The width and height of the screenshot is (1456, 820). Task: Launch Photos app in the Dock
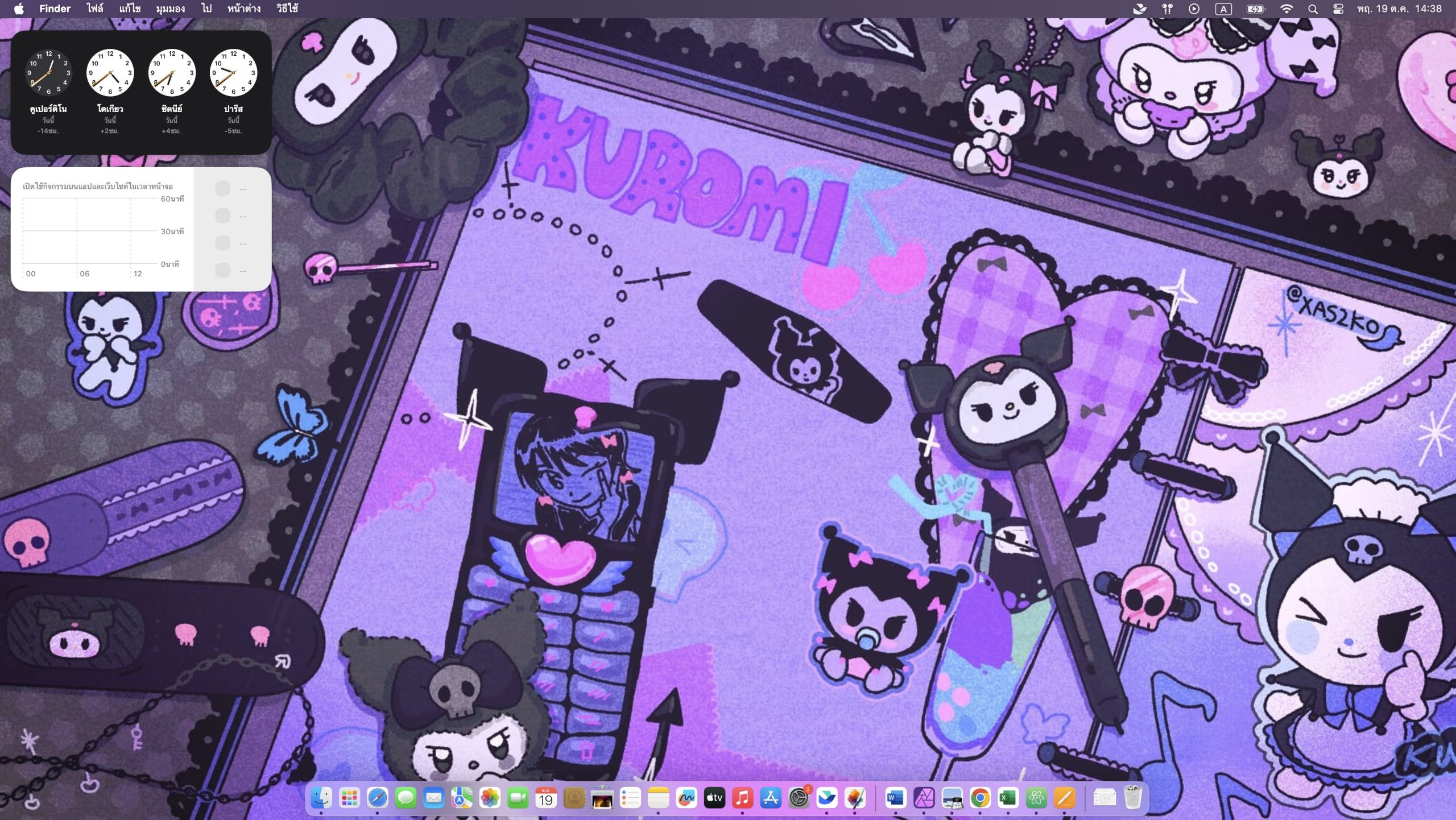[x=490, y=798]
